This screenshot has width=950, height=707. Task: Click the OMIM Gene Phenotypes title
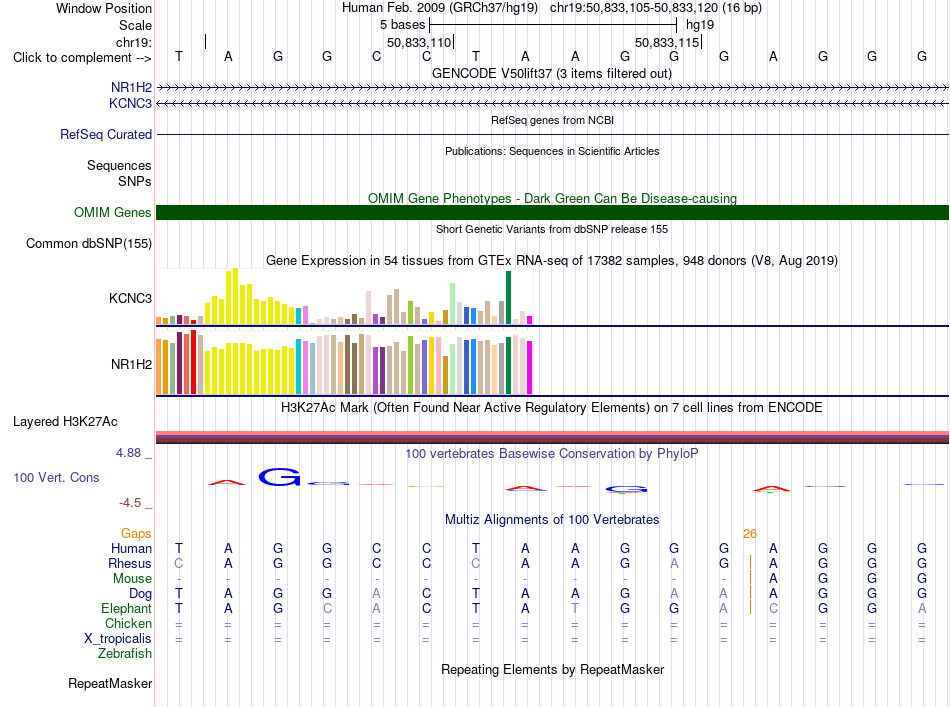552,198
